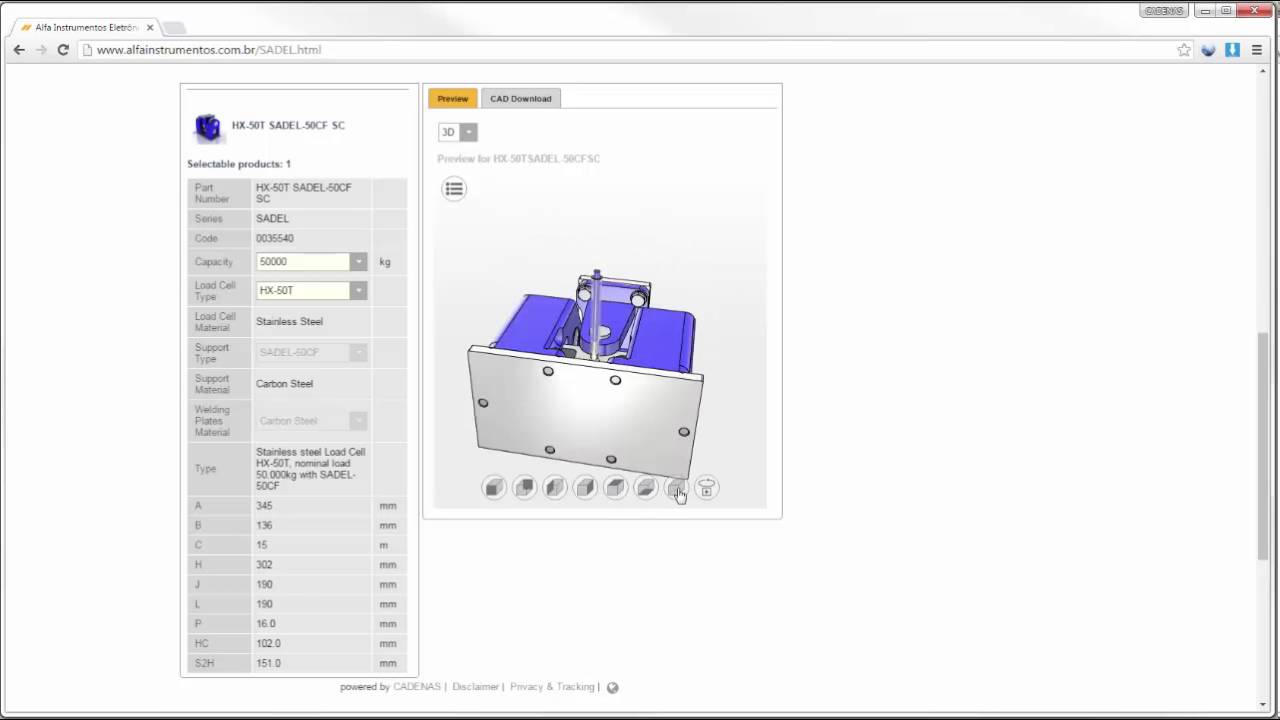Open the Capacity 50000 dropdown
The width and height of the screenshot is (1280, 720).
pos(311,262)
